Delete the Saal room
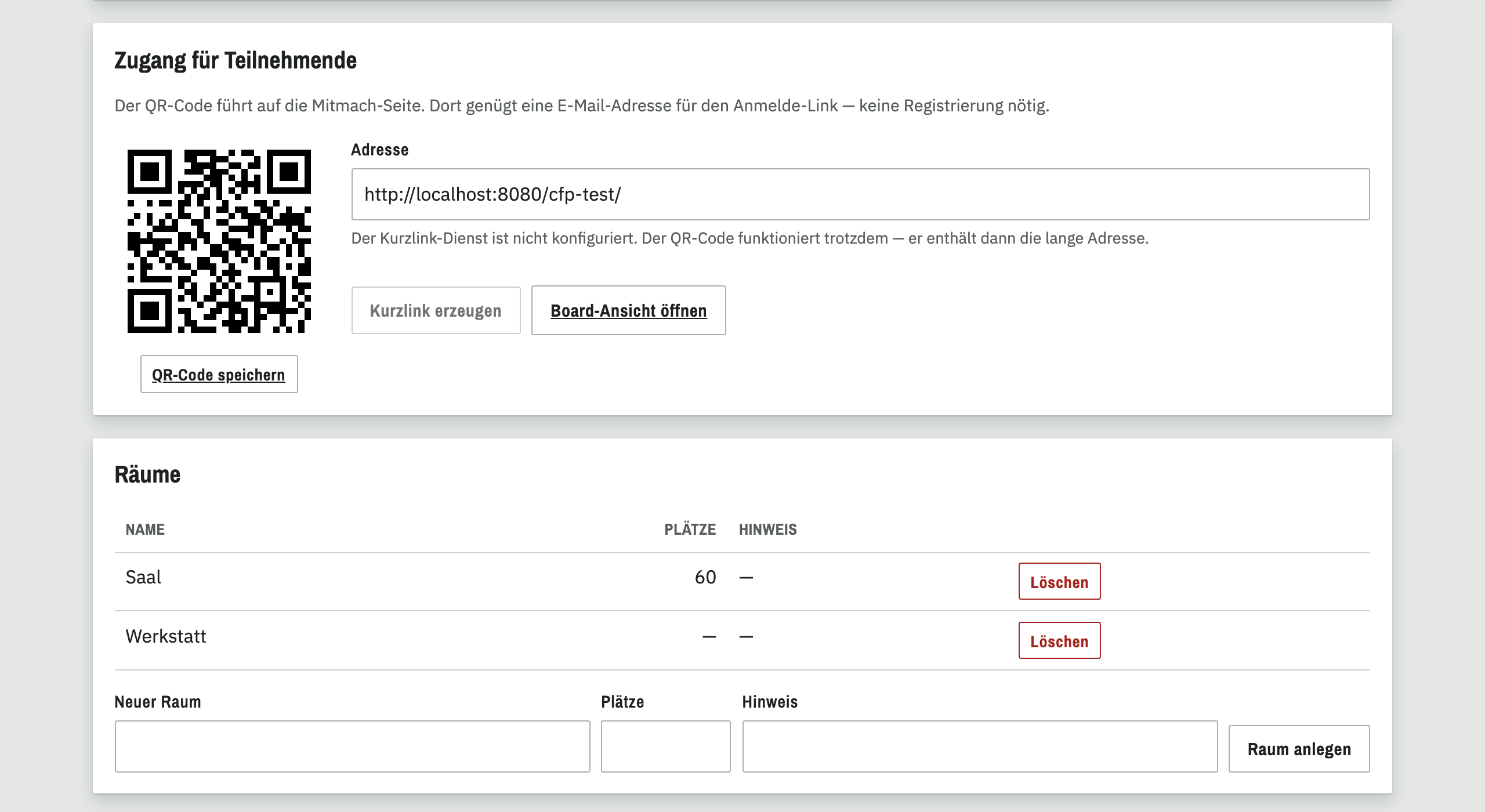This screenshot has width=1485, height=812. [1059, 582]
